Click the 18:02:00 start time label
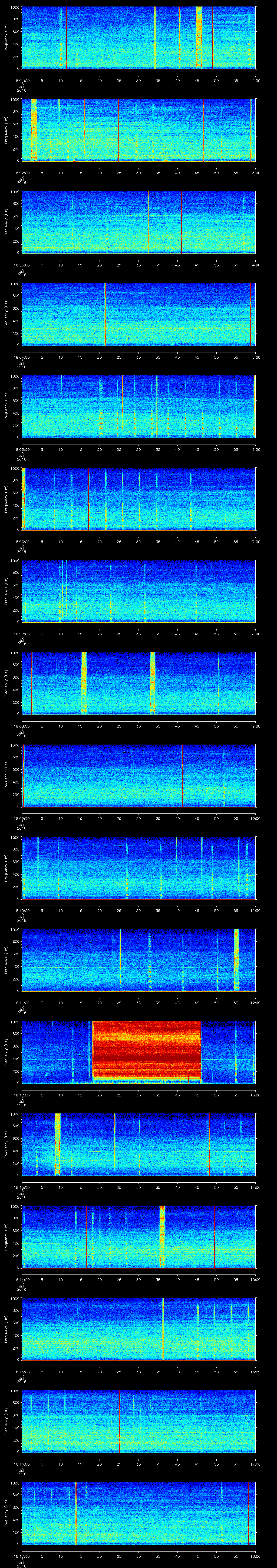The width and height of the screenshot is (277, 1568). tap(21, 173)
